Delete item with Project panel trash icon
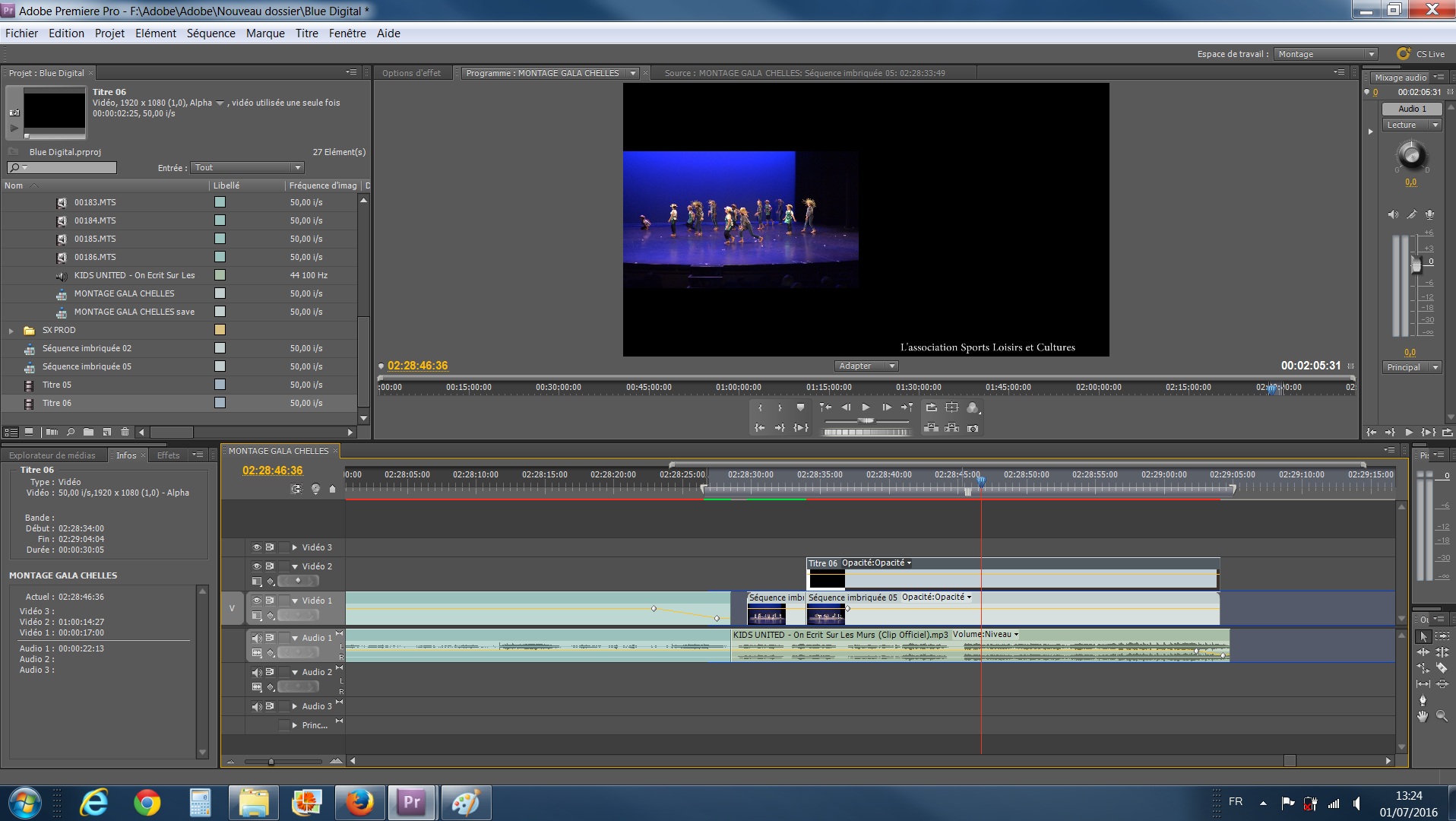The height and width of the screenshot is (821, 1456). 125,432
